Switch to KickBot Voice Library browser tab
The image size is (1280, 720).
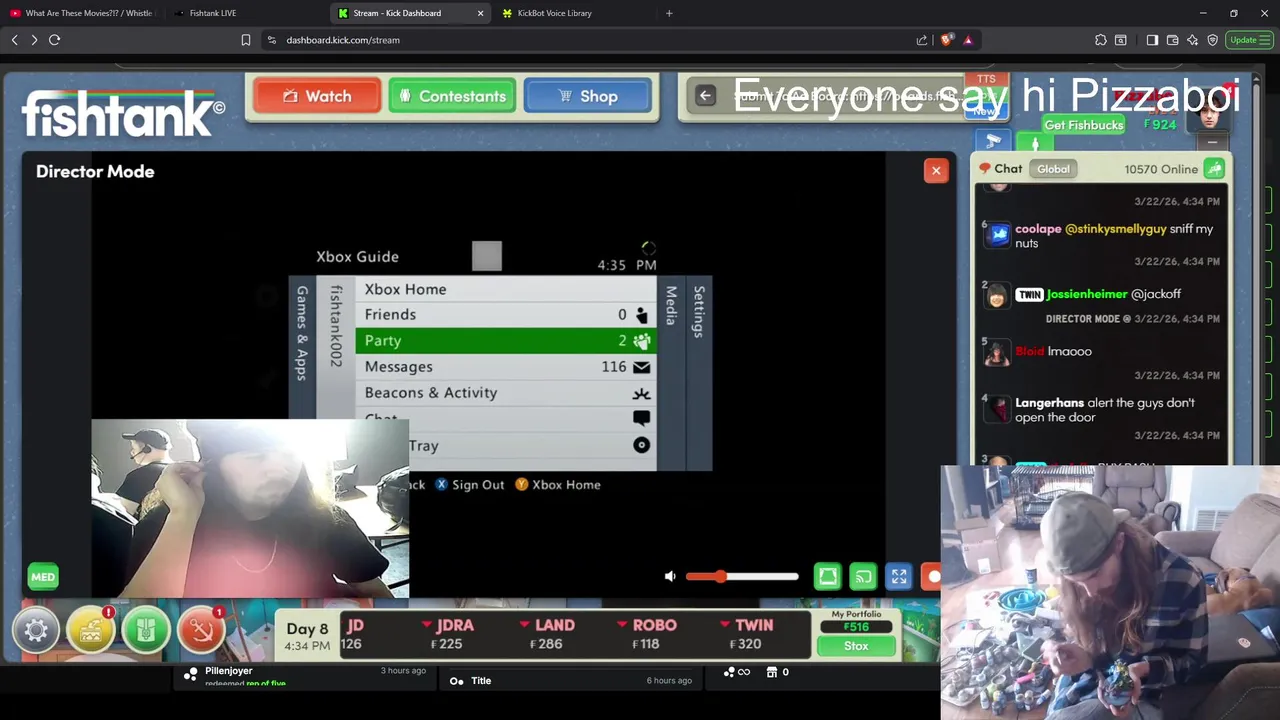point(554,13)
